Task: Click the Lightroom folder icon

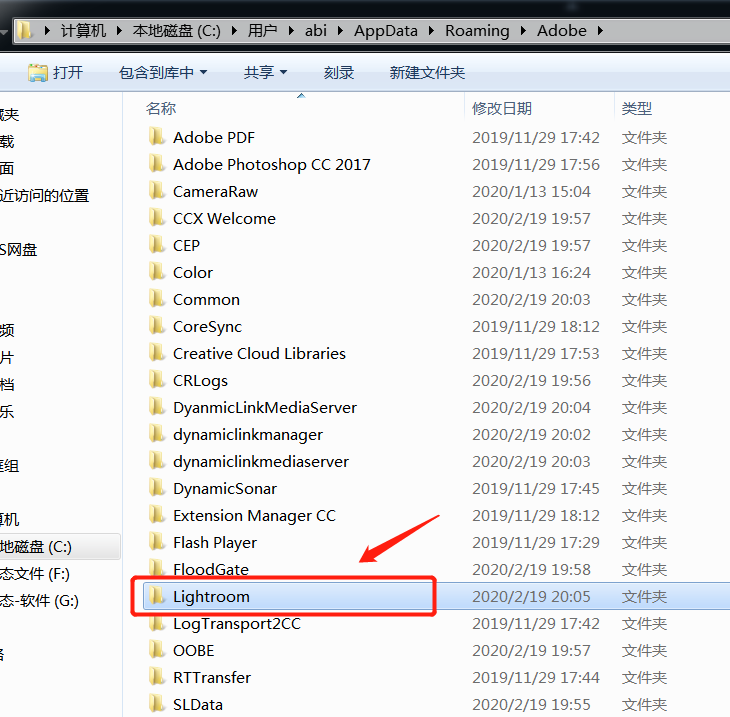Action: tap(157, 596)
